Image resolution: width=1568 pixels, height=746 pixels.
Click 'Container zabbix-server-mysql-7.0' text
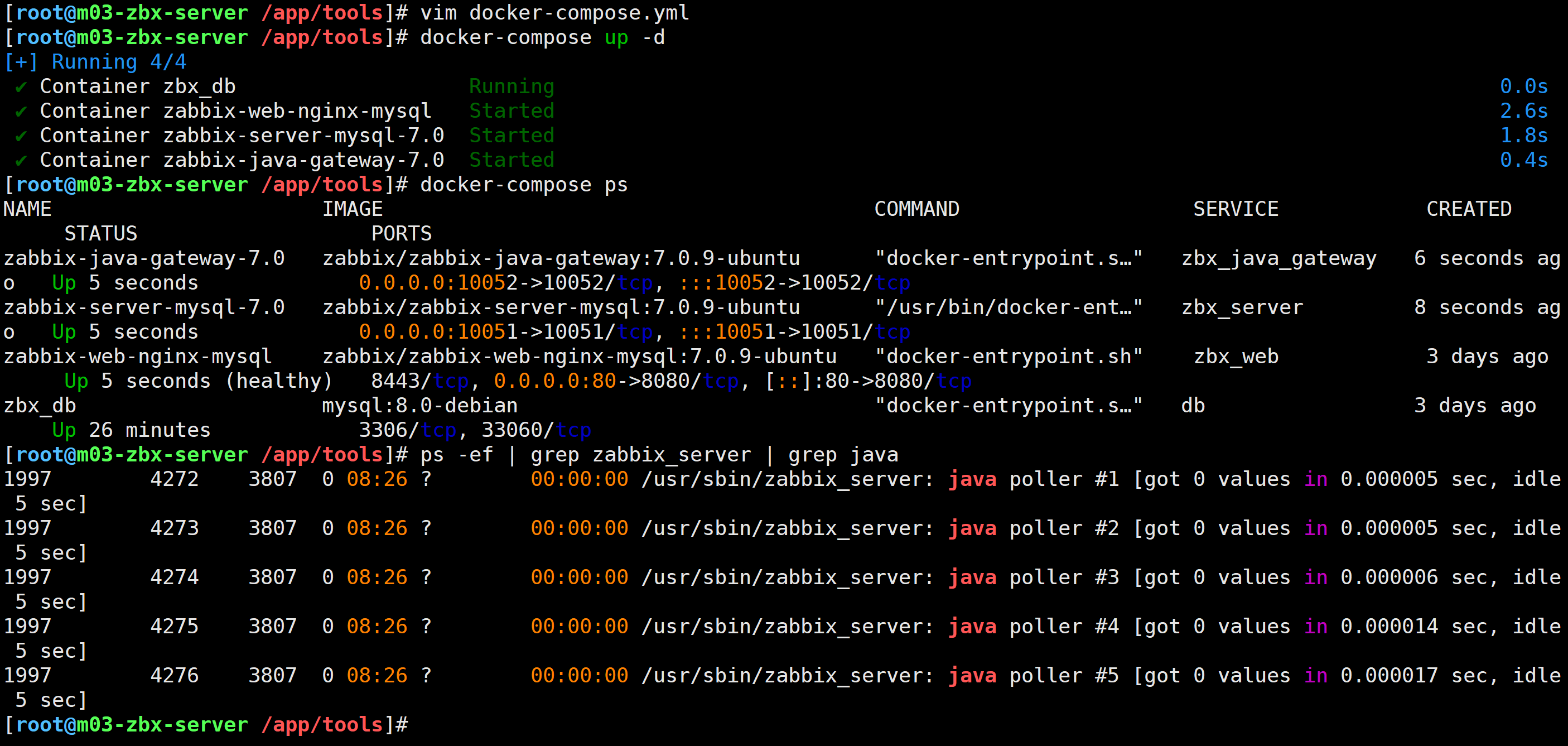tap(242, 135)
